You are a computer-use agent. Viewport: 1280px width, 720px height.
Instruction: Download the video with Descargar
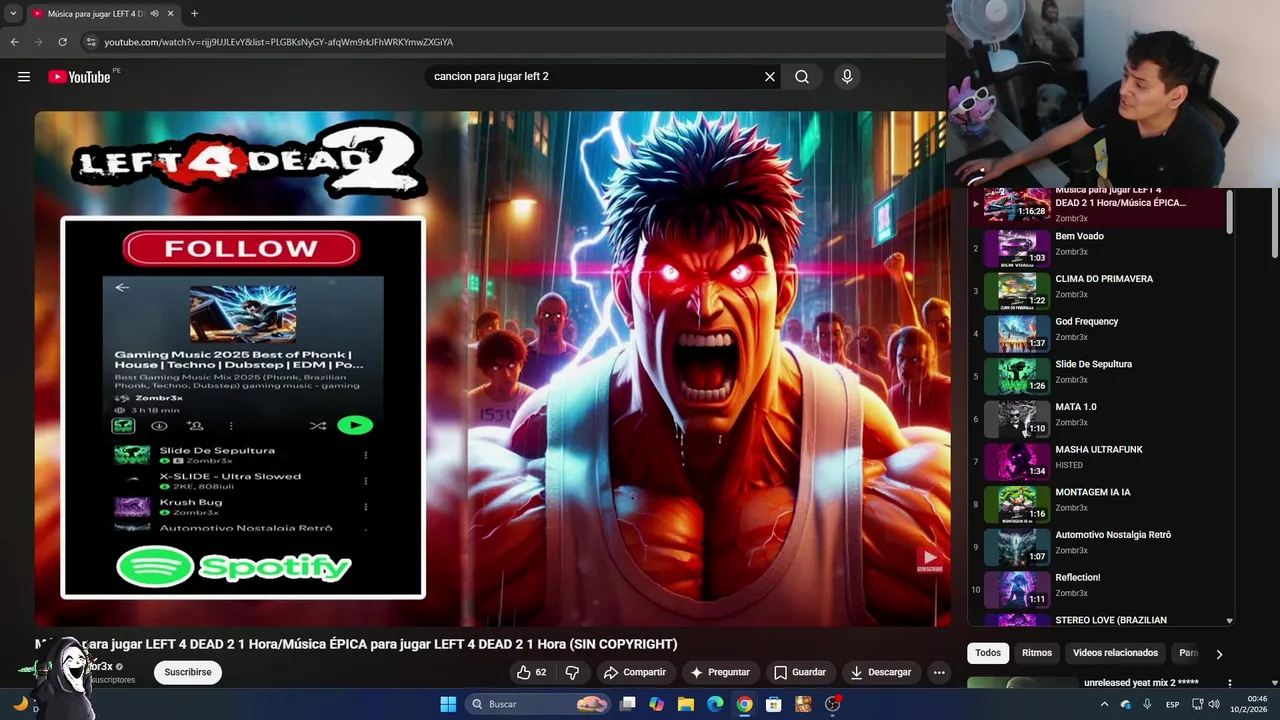pos(881,672)
